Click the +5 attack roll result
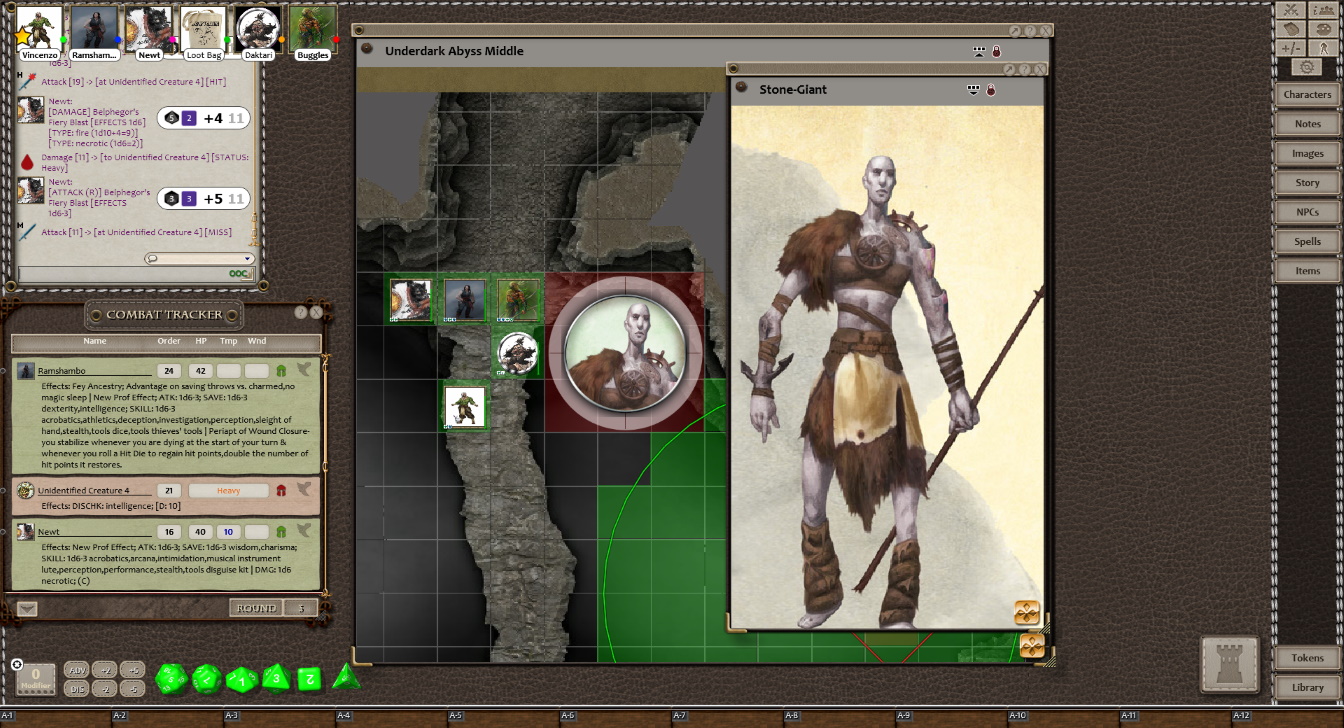 (x=204, y=198)
